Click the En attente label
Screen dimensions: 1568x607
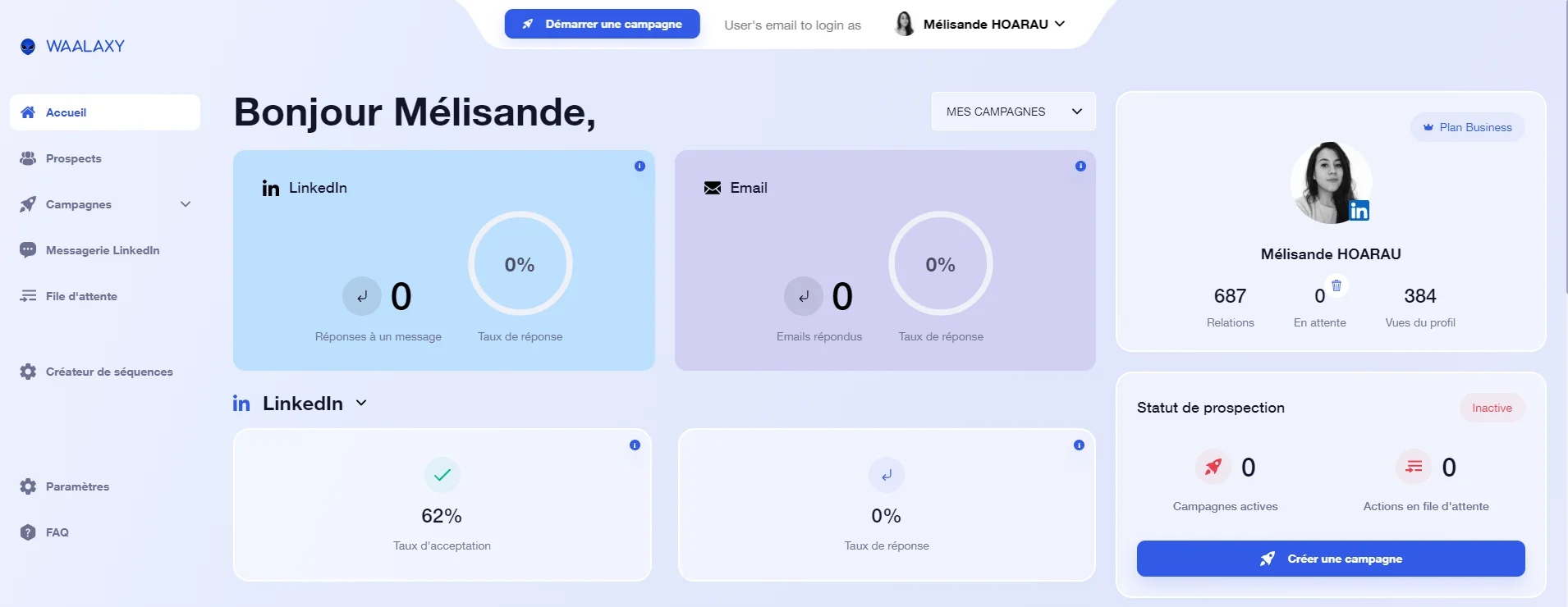[1320, 322]
